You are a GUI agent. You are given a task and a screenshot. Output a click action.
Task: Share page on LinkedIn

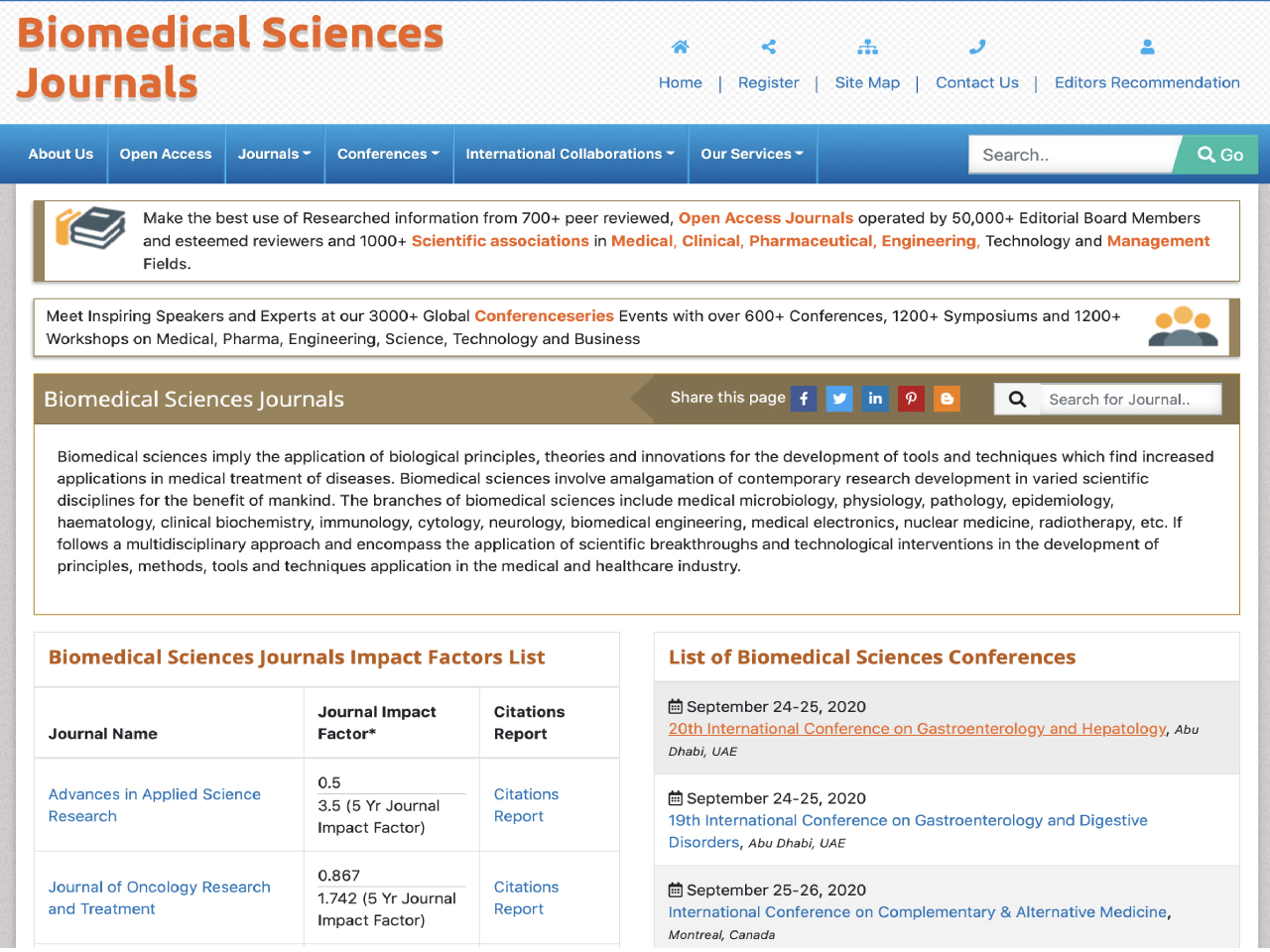click(875, 399)
